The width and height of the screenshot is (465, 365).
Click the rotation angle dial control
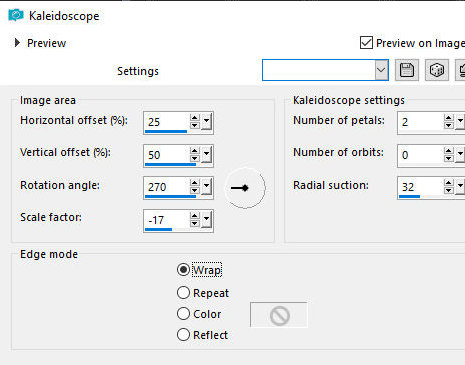point(245,188)
